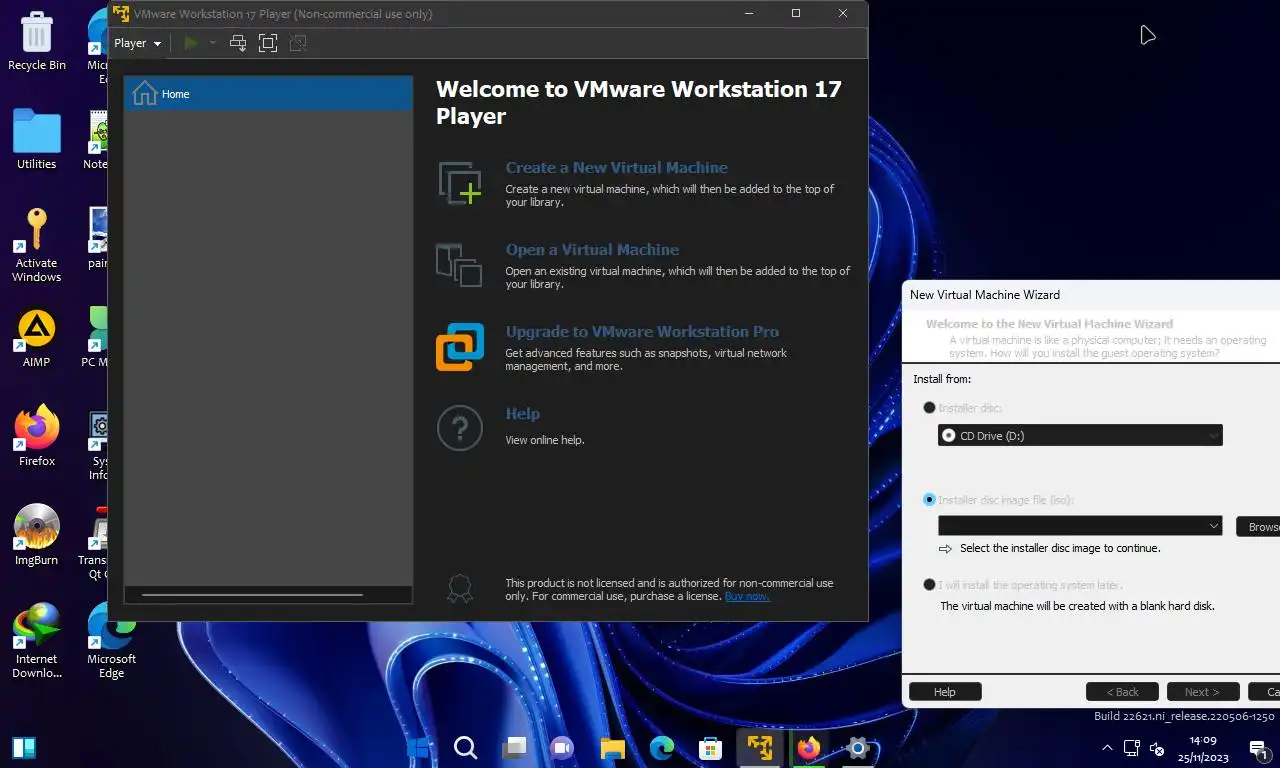Select Home in the VMware library

pos(268,94)
